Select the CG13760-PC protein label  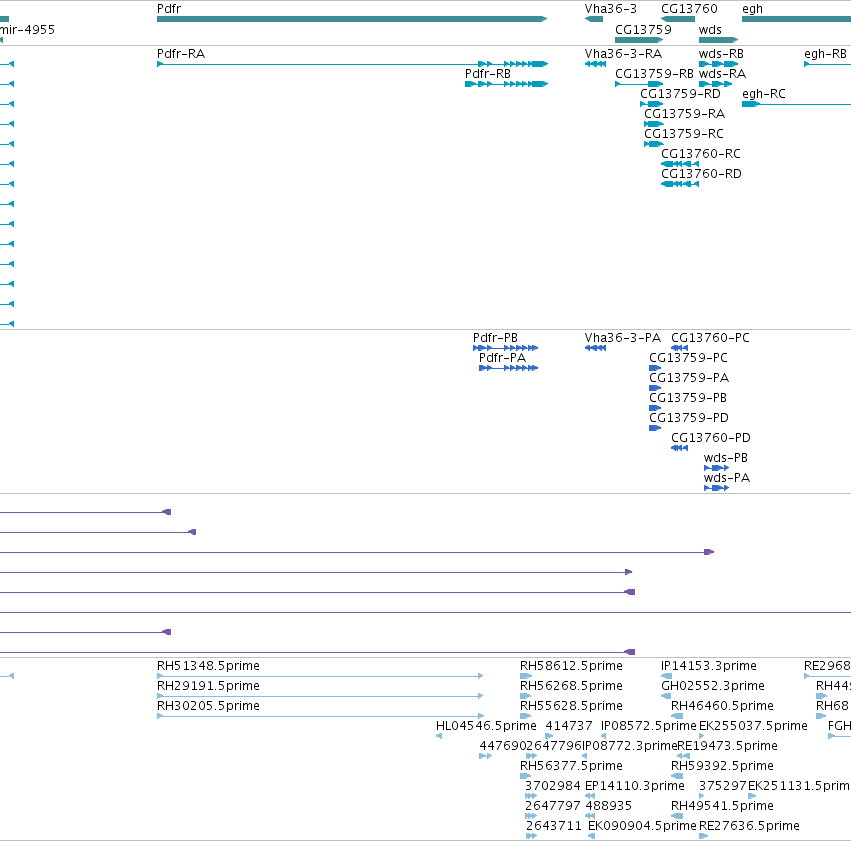[x=710, y=338]
